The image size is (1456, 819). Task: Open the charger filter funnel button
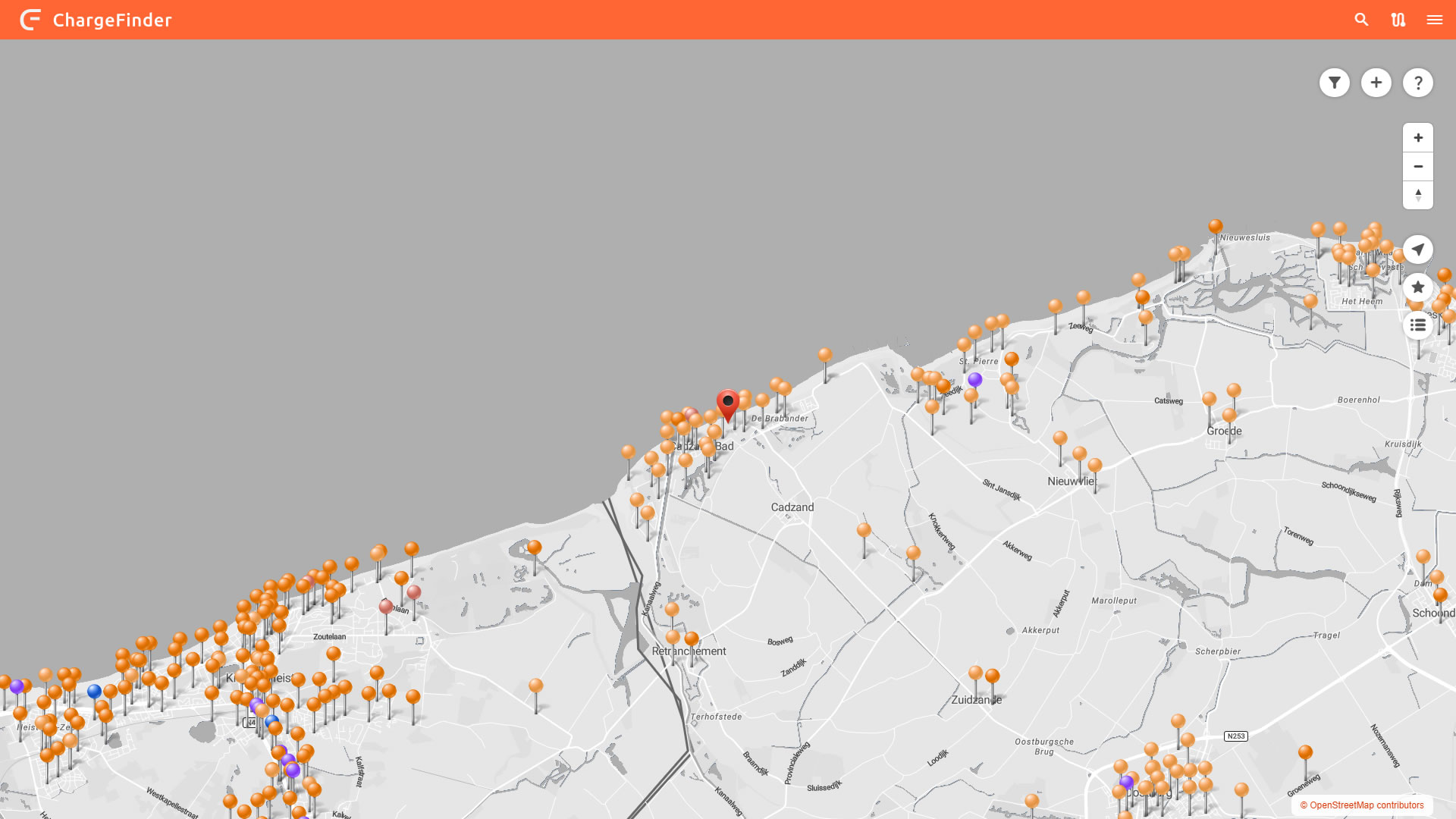coord(1334,83)
